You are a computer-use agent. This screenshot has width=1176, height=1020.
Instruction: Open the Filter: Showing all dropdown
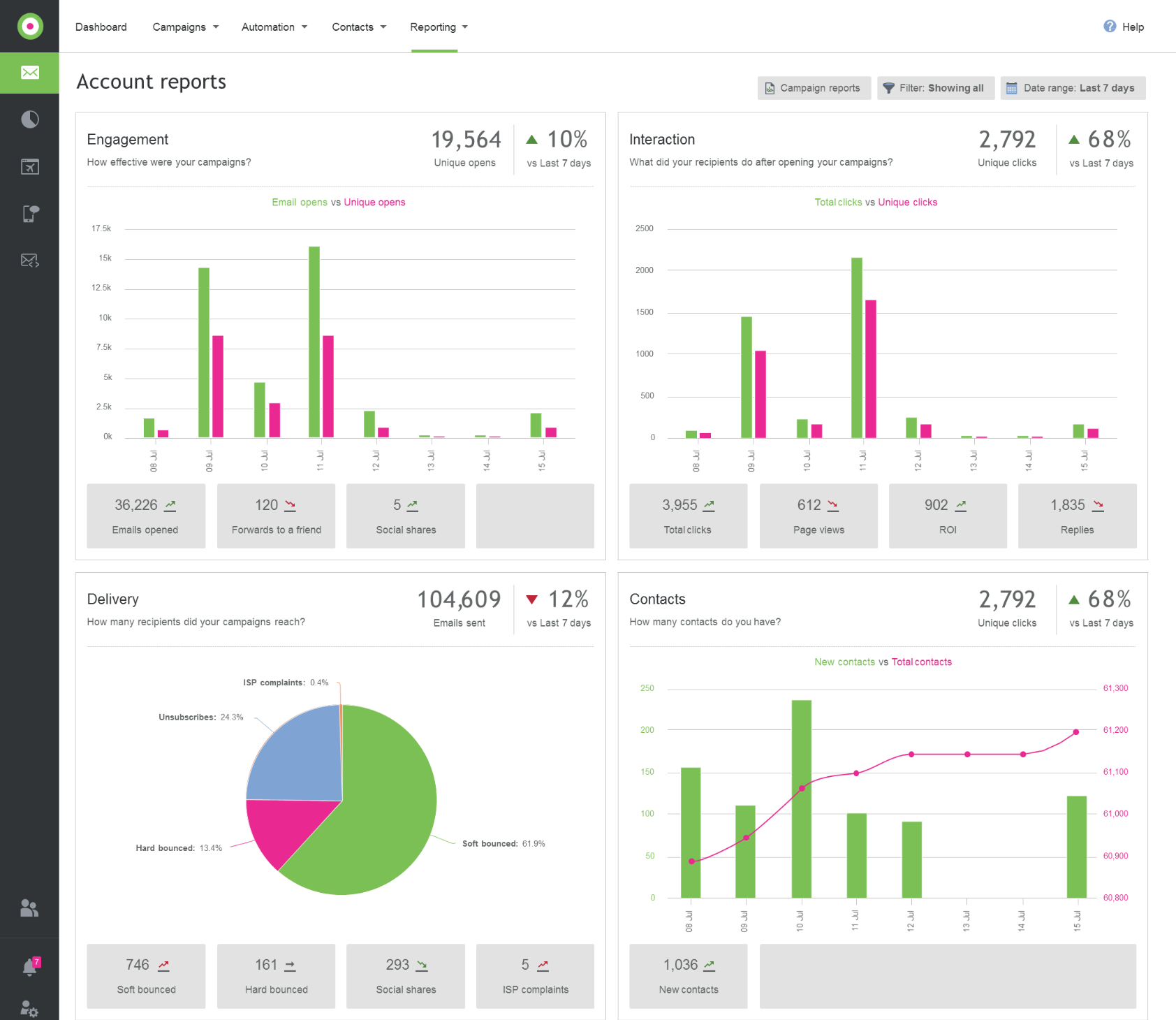pos(936,88)
